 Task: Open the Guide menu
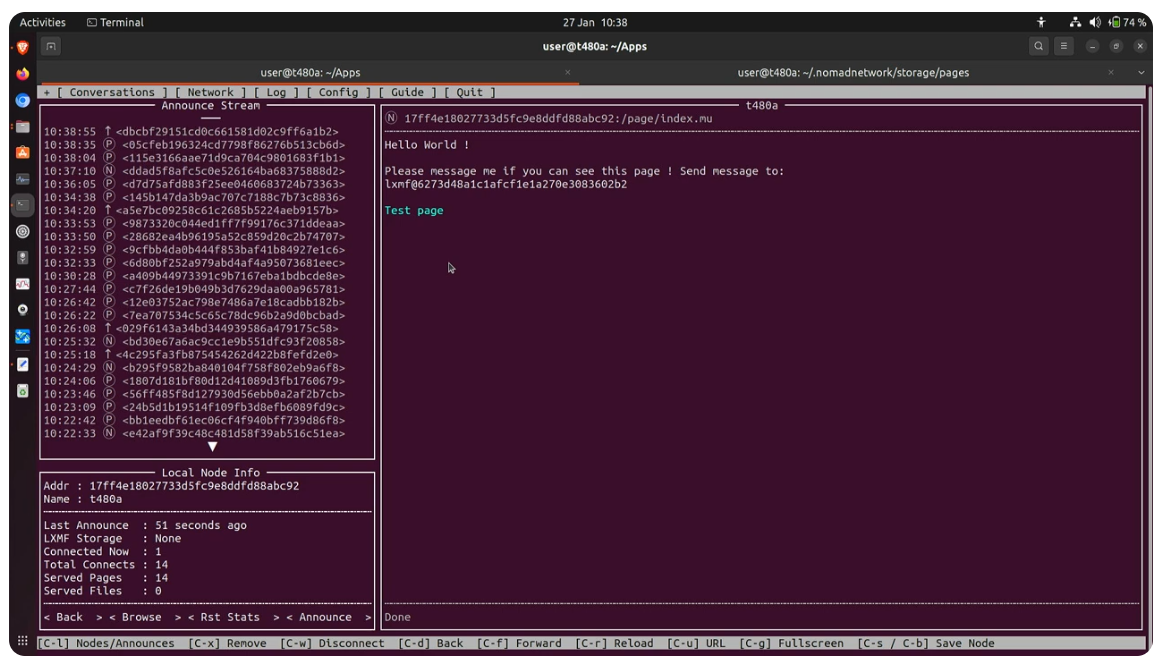[407, 93]
